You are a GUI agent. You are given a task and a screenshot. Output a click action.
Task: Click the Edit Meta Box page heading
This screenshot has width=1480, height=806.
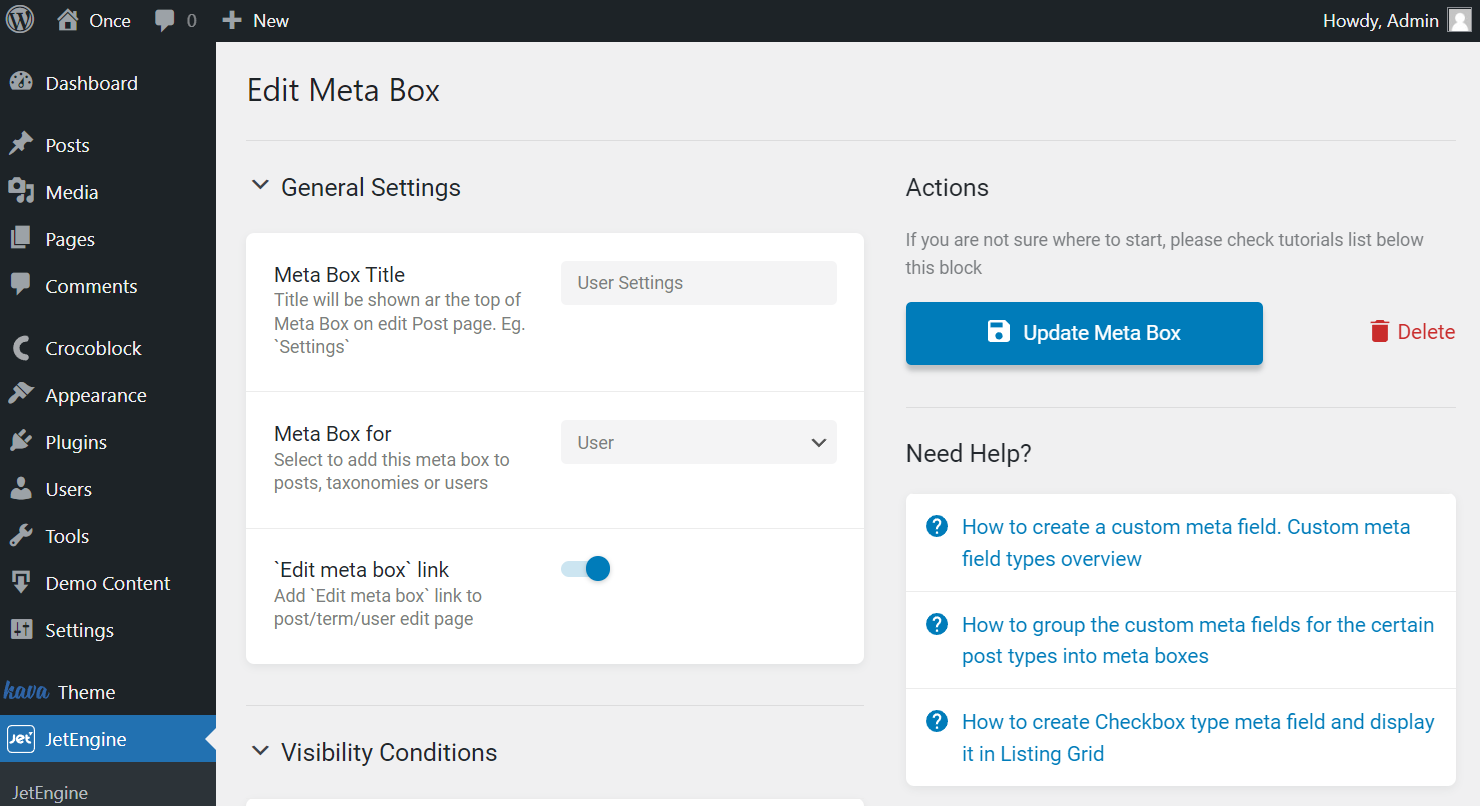343,90
